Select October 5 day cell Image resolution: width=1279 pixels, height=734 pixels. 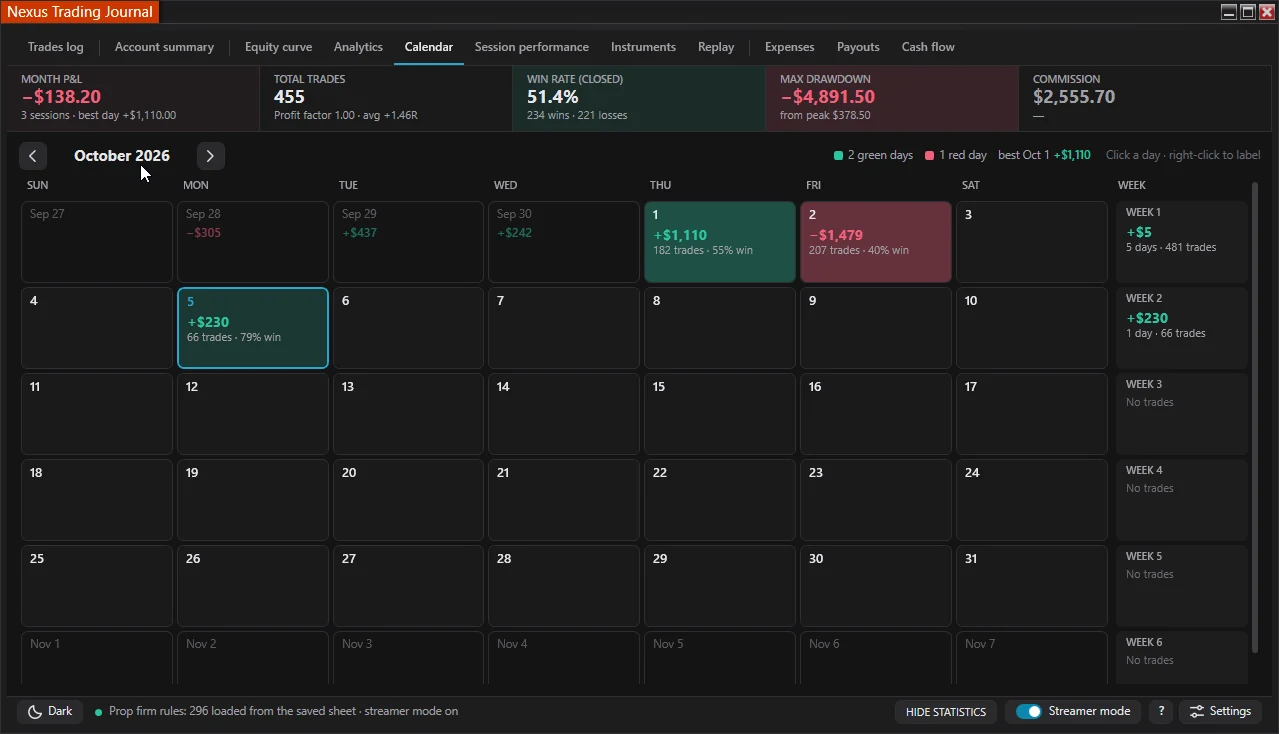(253, 328)
